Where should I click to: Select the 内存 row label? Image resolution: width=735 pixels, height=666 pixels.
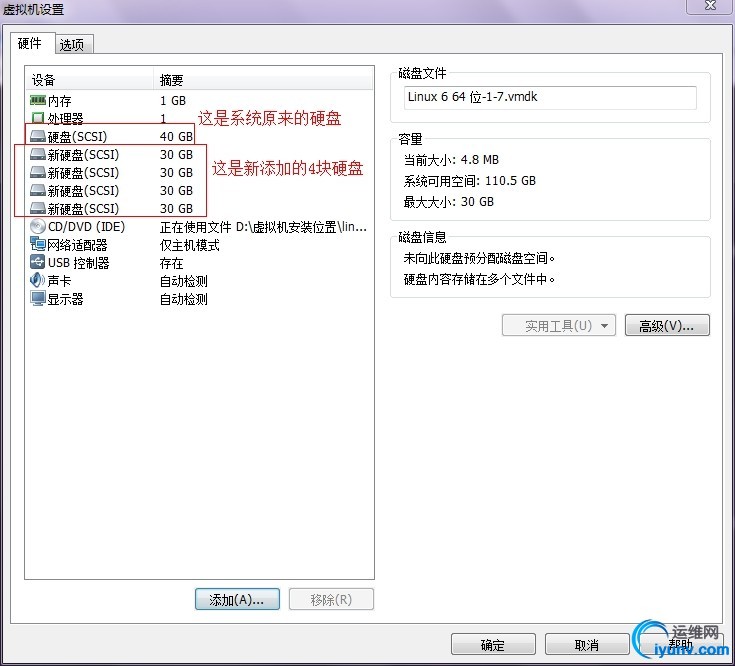click(x=60, y=101)
